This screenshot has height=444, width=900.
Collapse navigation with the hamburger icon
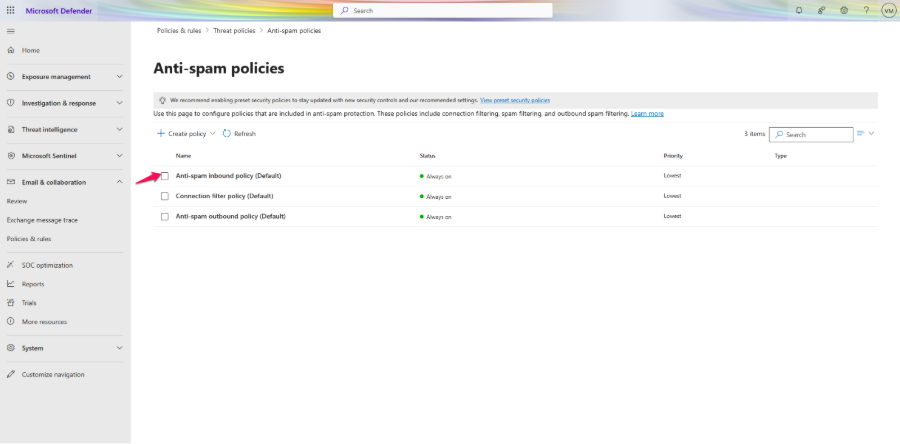click(x=11, y=31)
